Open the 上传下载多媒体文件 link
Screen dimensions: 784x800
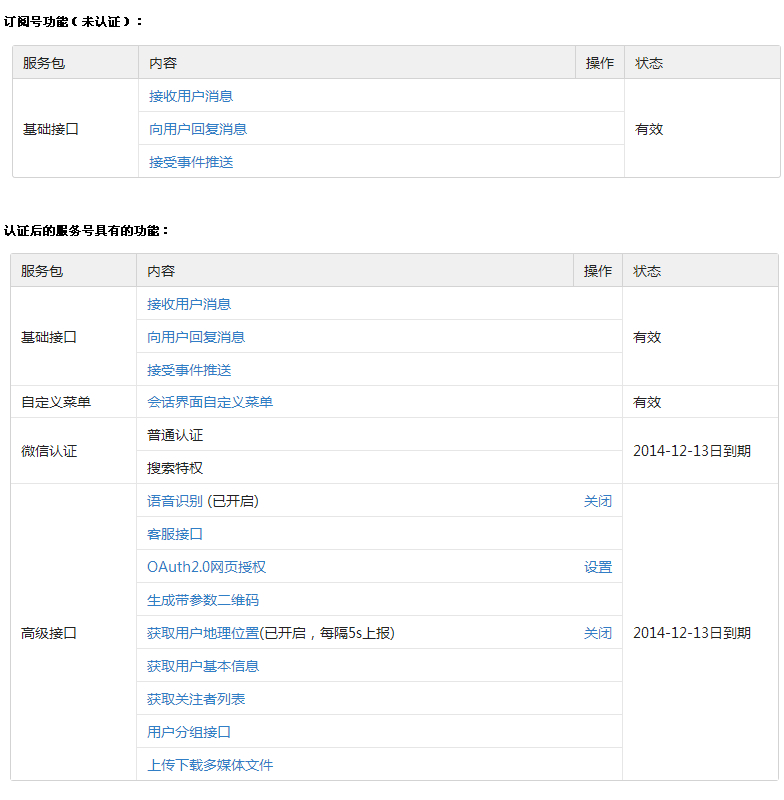(x=210, y=765)
